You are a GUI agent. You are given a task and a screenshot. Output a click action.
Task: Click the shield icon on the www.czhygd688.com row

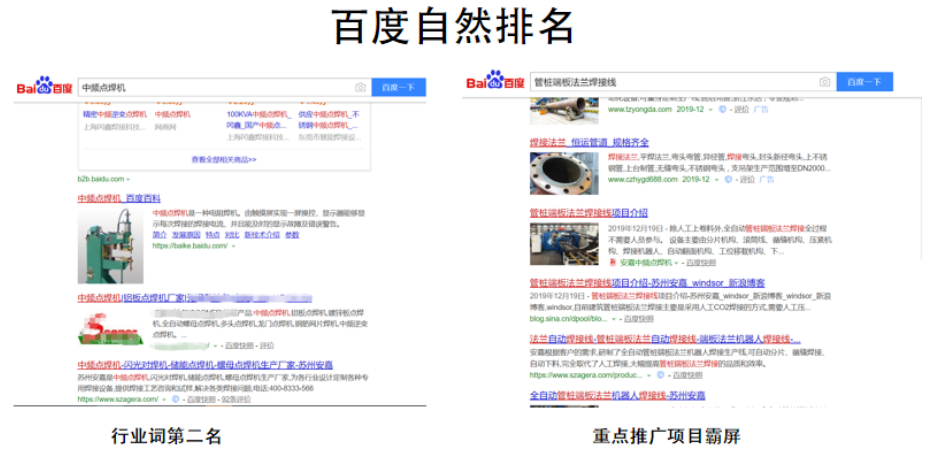point(728,179)
